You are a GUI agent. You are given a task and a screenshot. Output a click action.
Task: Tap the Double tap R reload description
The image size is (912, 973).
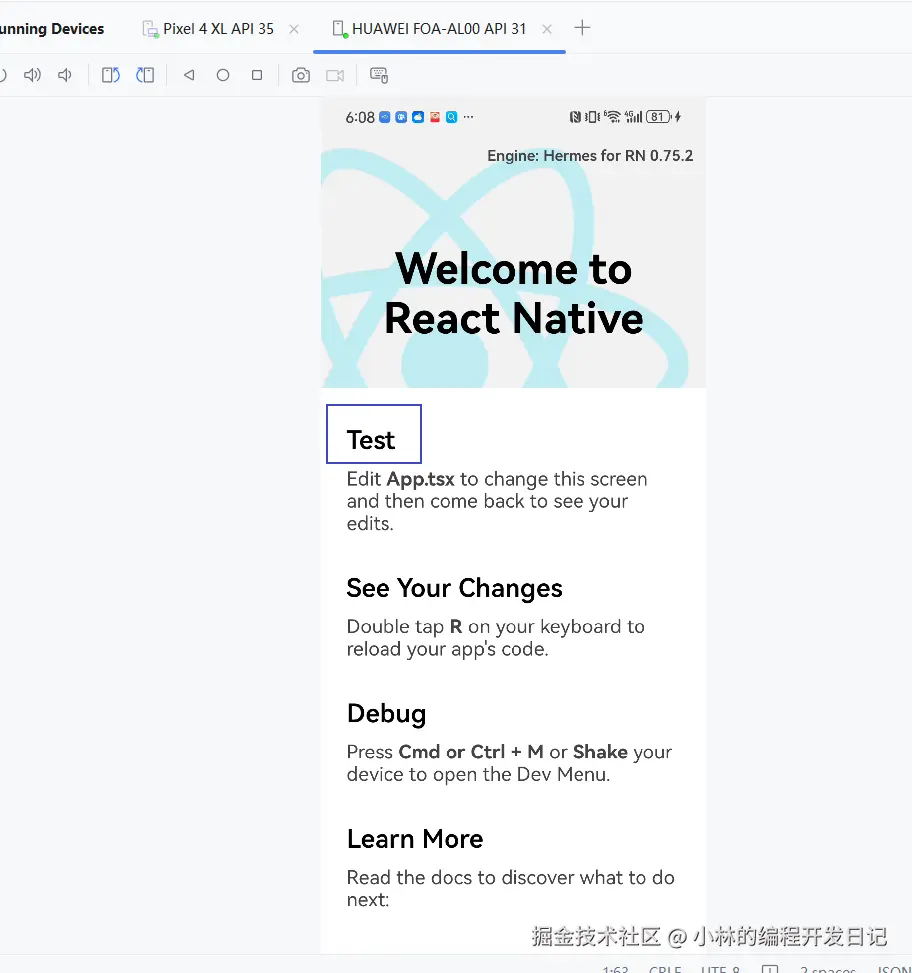496,638
